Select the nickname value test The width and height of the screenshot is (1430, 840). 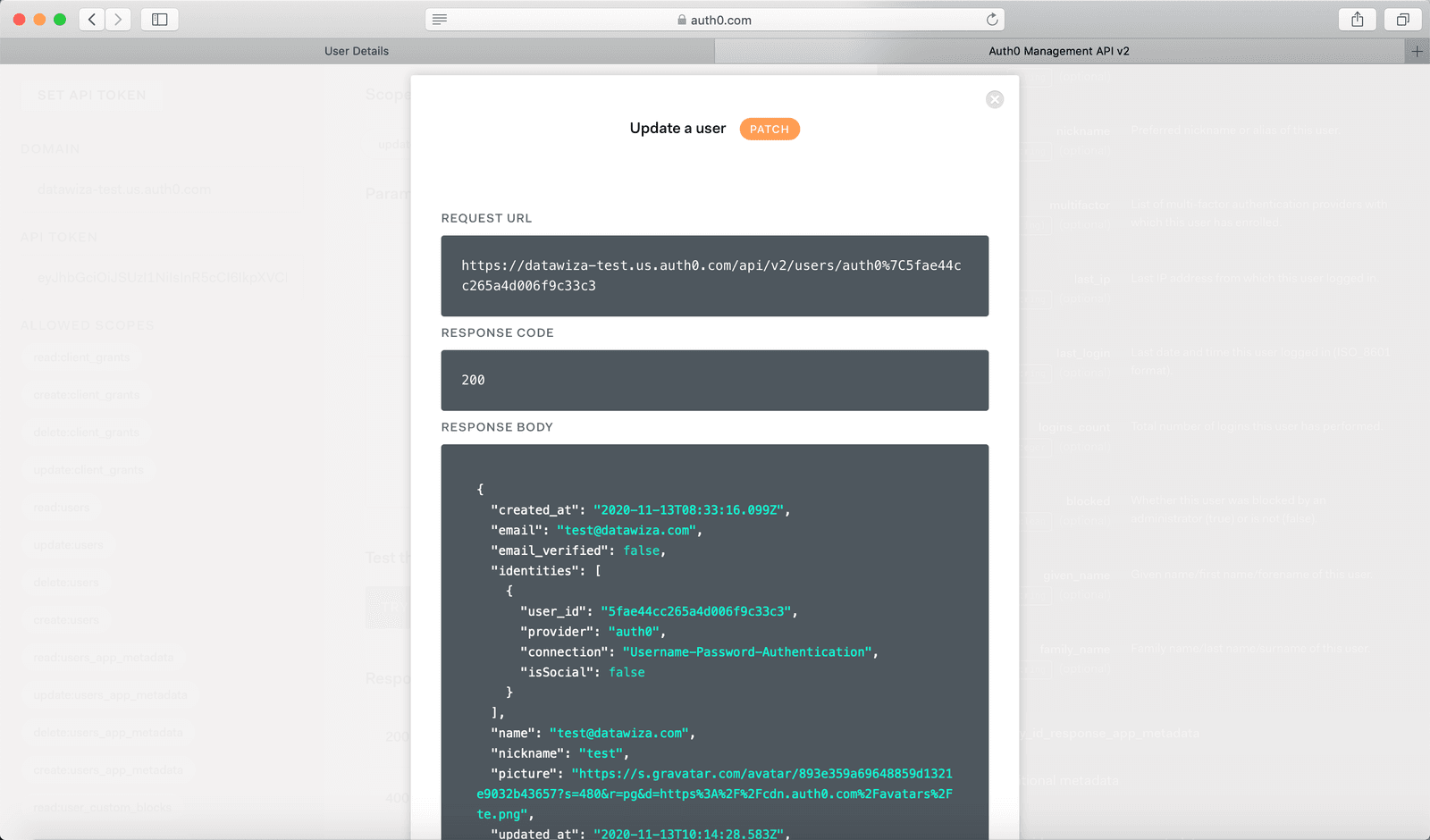click(x=601, y=754)
